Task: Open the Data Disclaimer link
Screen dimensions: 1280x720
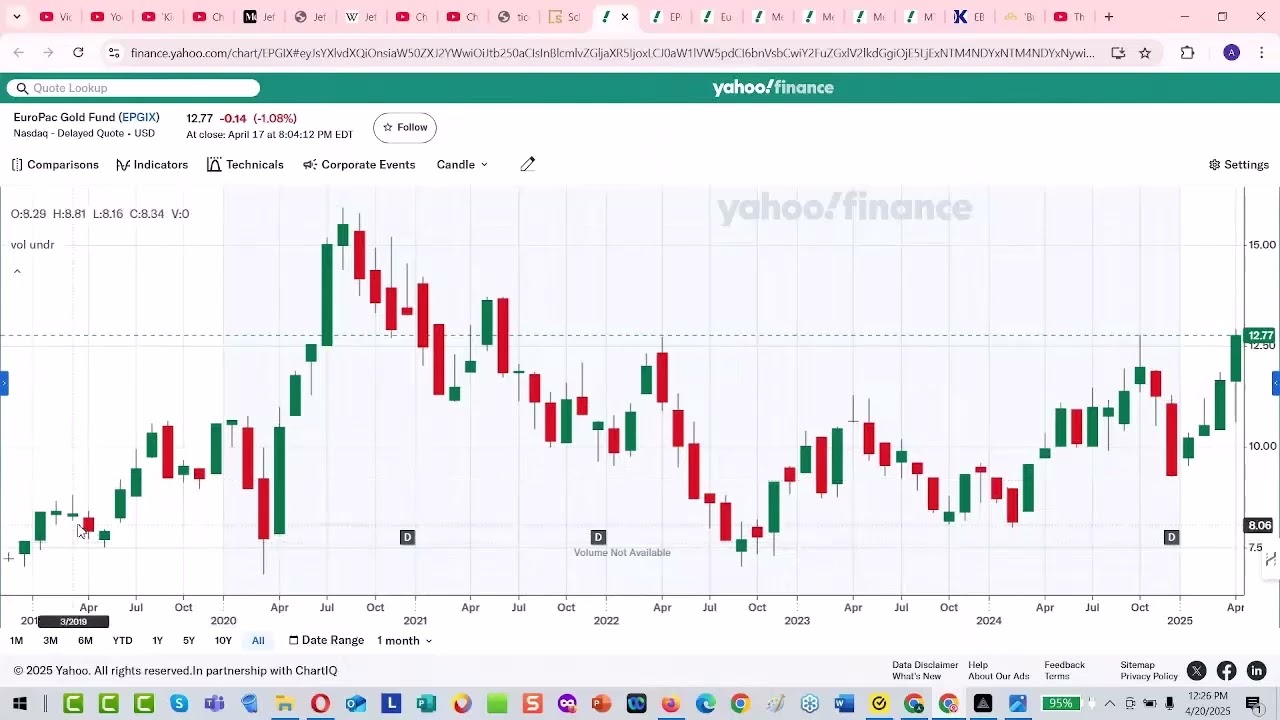Action: [x=925, y=665]
